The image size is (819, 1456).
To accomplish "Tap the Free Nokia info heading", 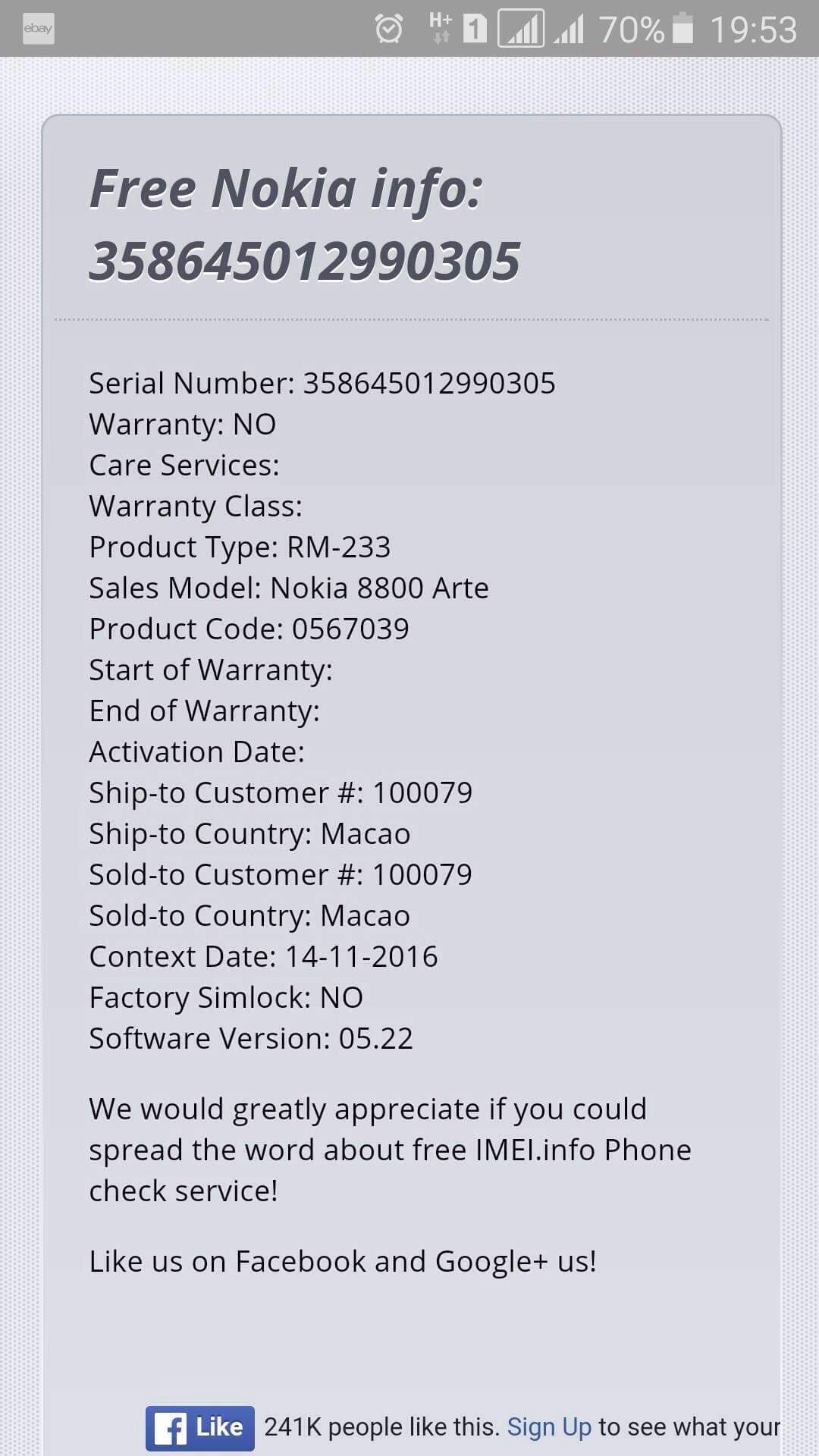I will coord(286,188).
